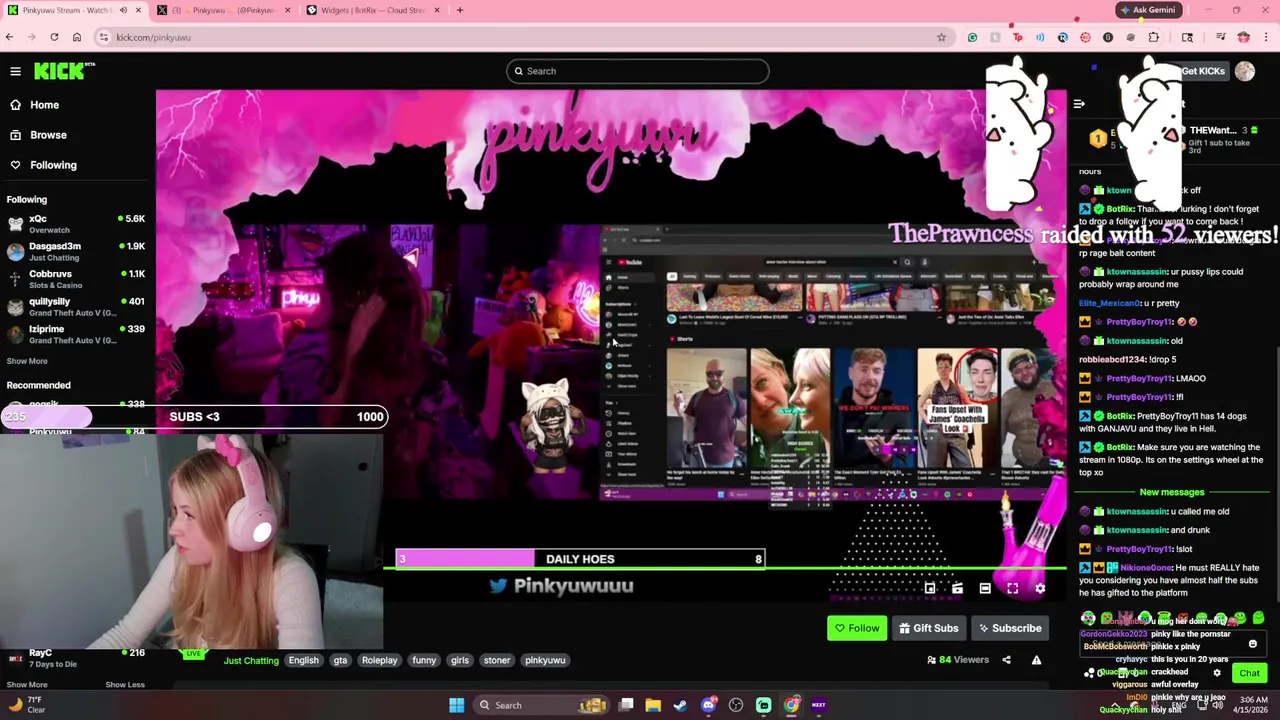The height and width of the screenshot is (720, 1280).
Task: Click Get KICKs button
Action: pyautogui.click(x=1202, y=71)
